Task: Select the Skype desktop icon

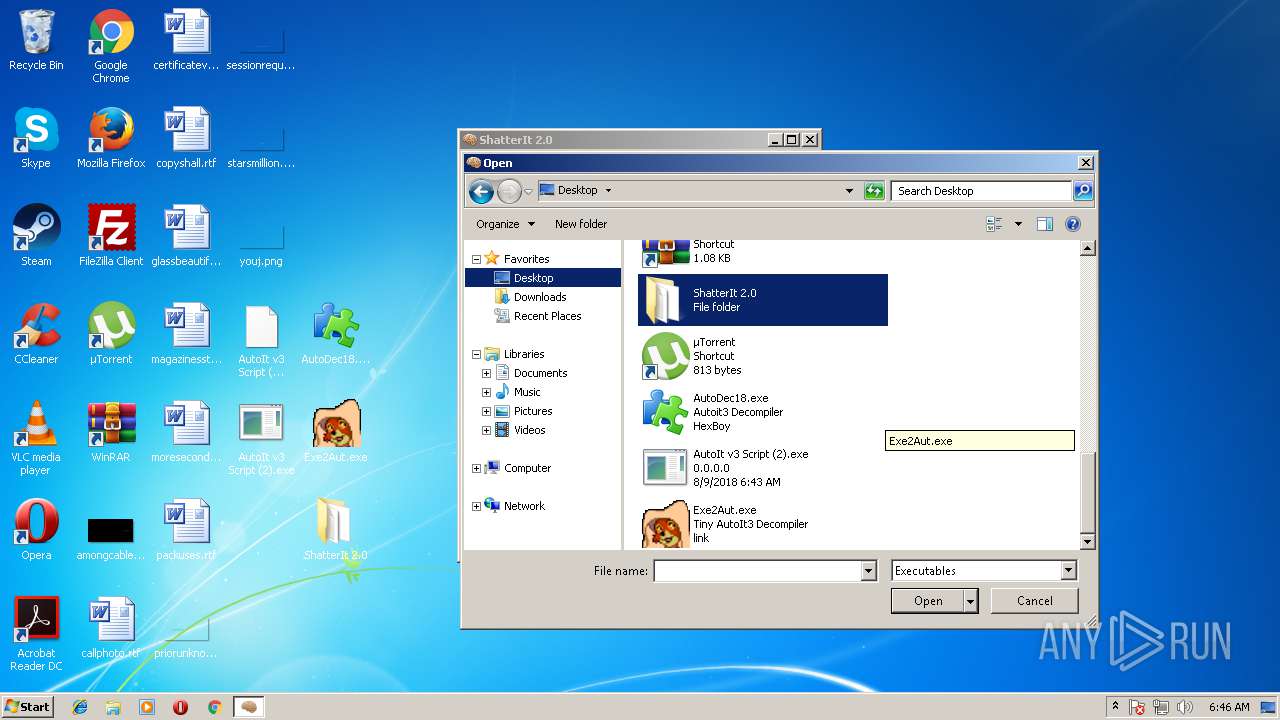Action: [36, 139]
